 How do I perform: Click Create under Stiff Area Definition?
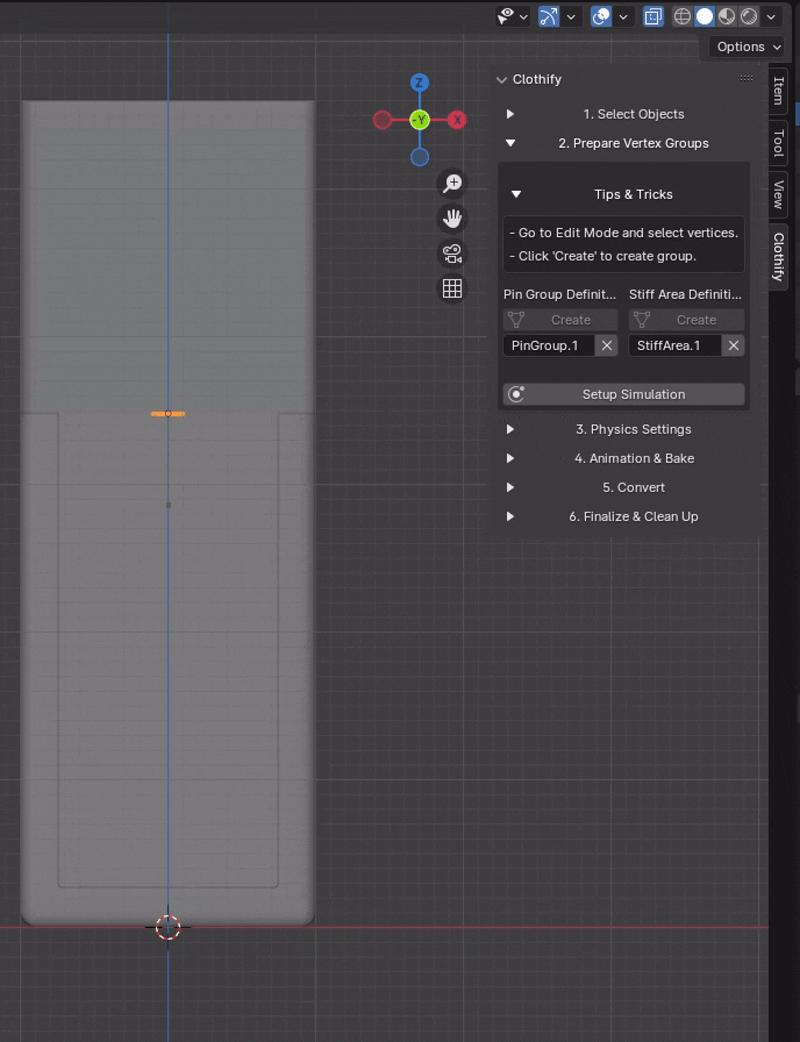(686, 320)
